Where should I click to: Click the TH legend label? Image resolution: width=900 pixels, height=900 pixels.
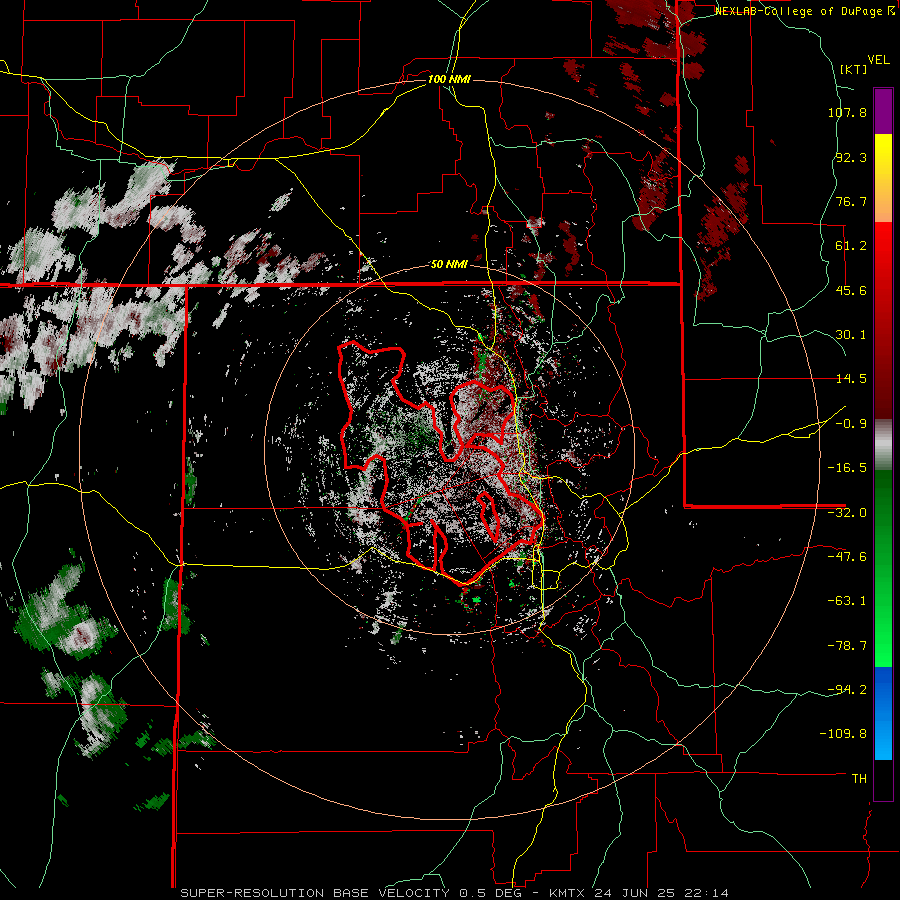coord(859,779)
